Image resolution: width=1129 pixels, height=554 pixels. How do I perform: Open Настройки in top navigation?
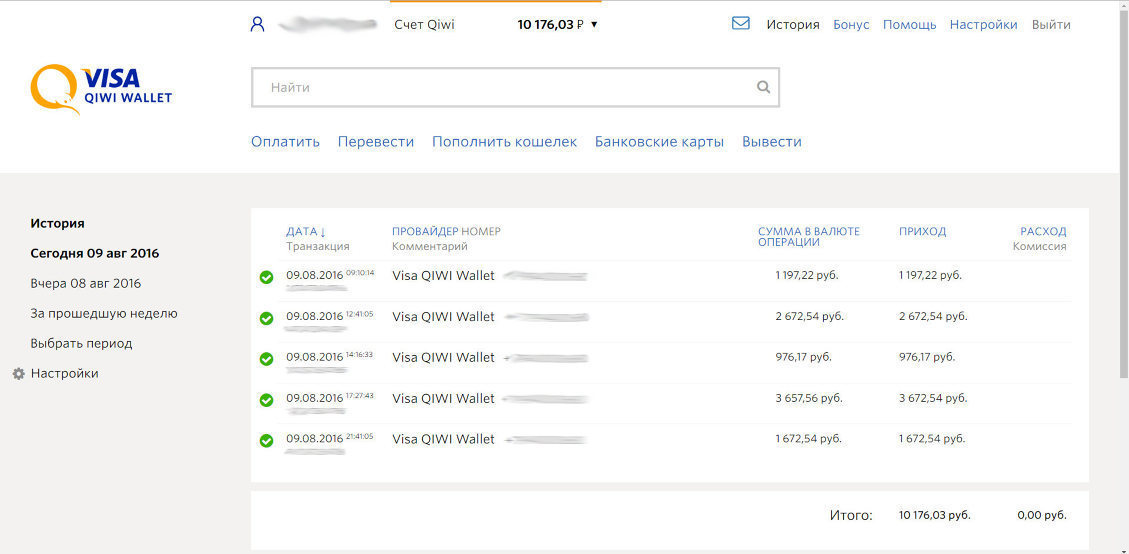click(x=984, y=24)
